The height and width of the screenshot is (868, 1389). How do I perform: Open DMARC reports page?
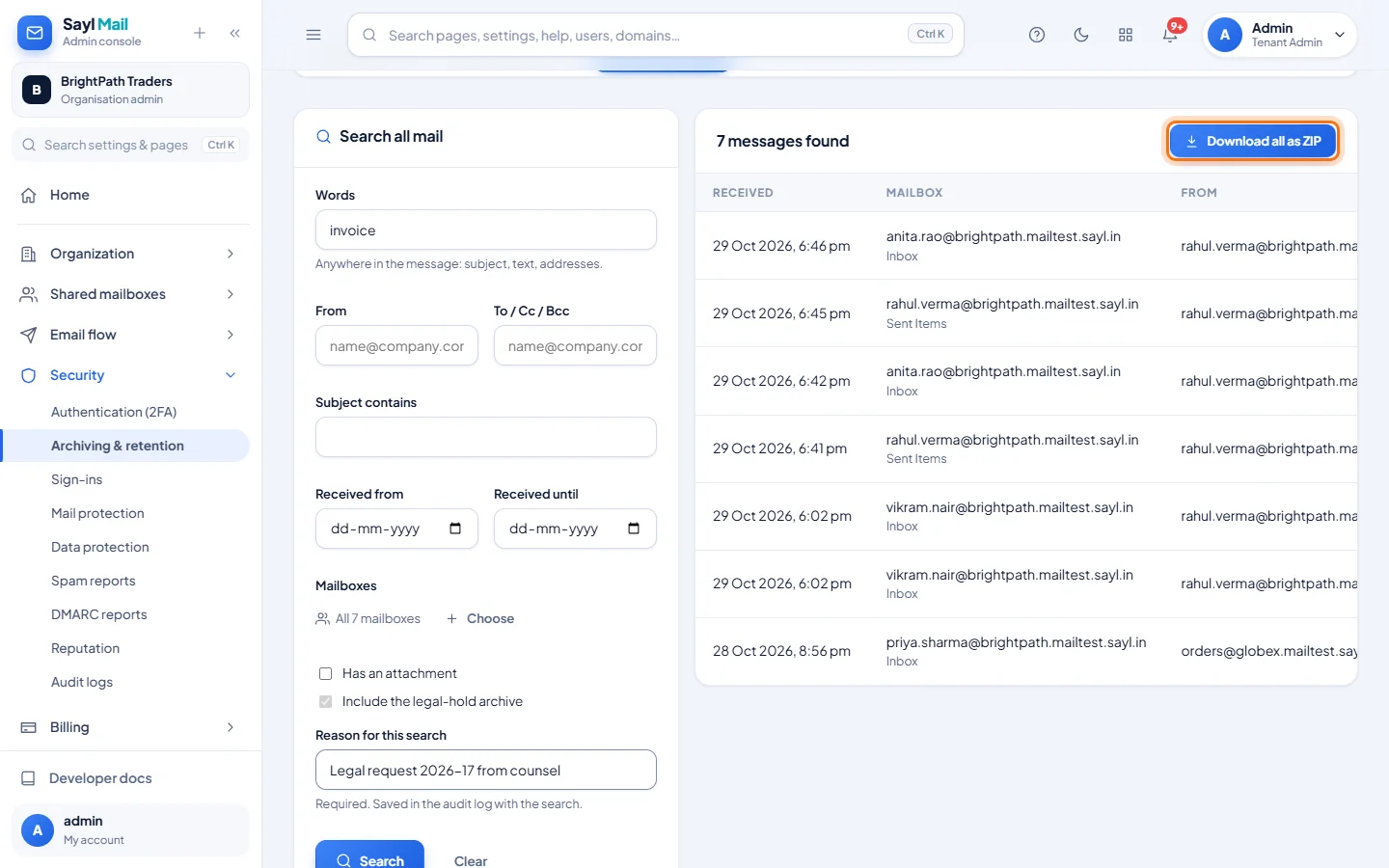pyautogui.click(x=99, y=614)
